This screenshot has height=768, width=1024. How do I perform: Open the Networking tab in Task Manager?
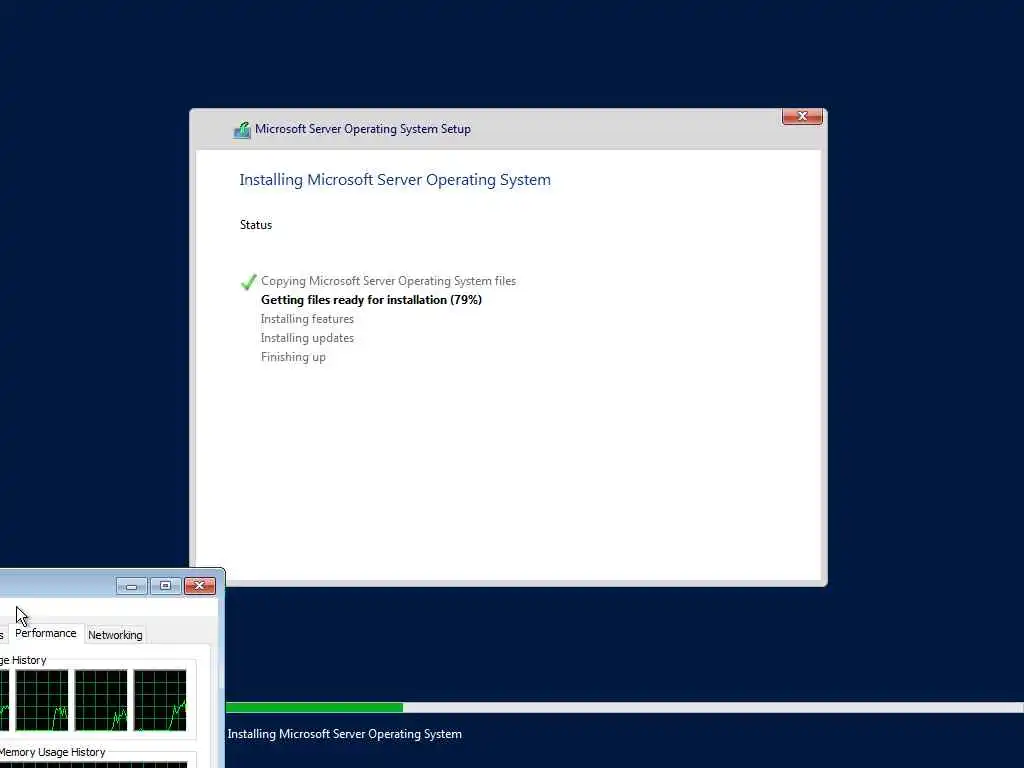[x=115, y=635]
